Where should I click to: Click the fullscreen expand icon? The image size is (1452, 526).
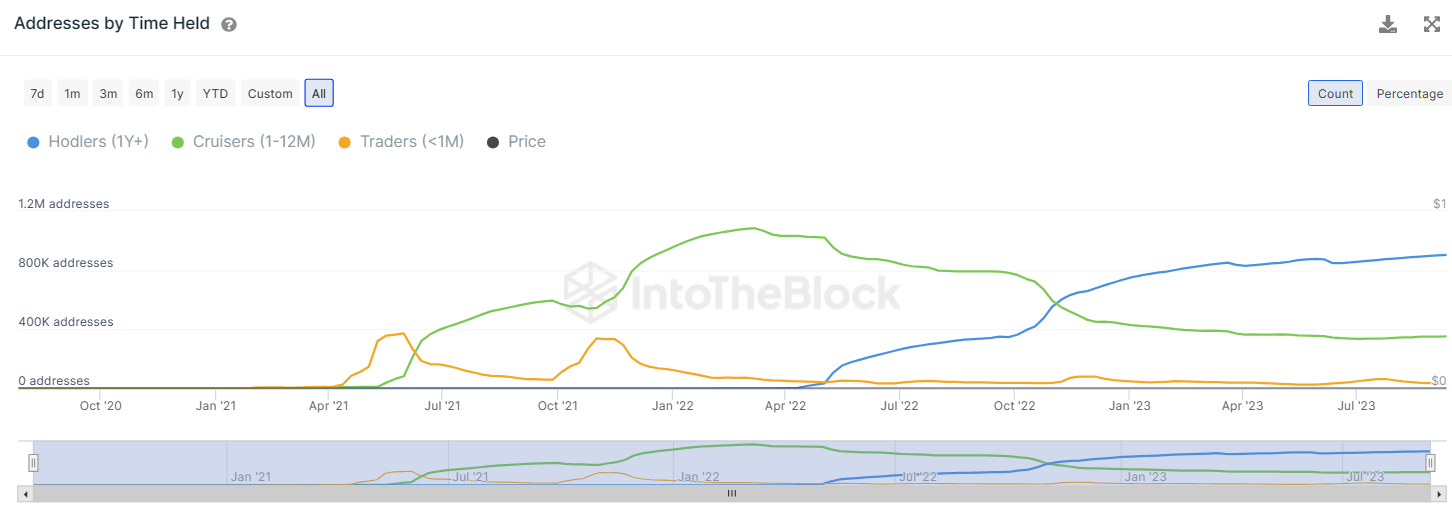[x=1431, y=24]
